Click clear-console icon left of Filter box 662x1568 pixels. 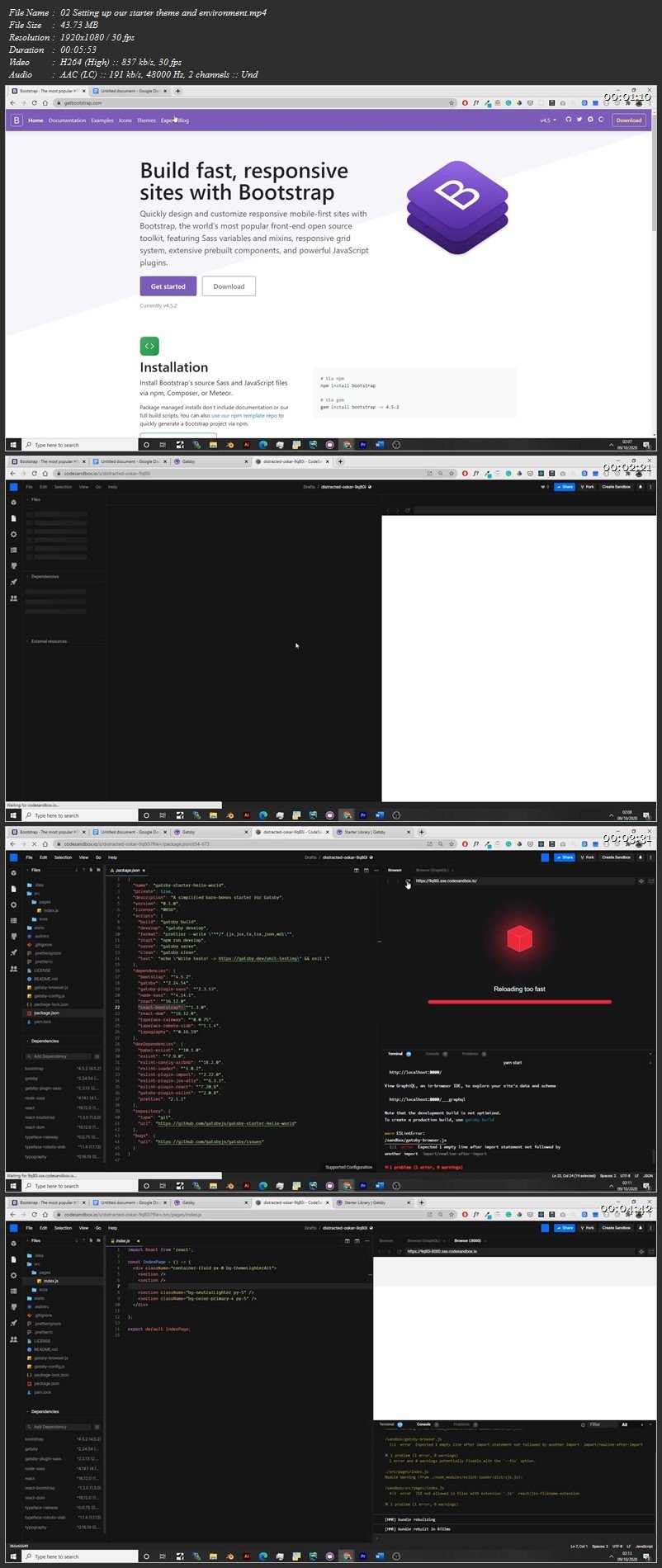tap(584, 1424)
